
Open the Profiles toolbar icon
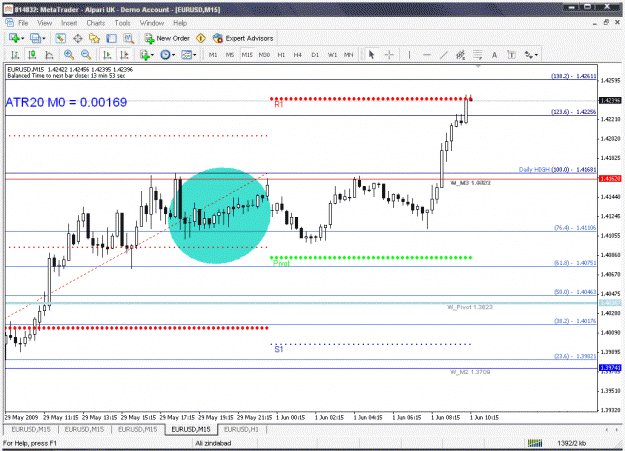tap(35, 38)
